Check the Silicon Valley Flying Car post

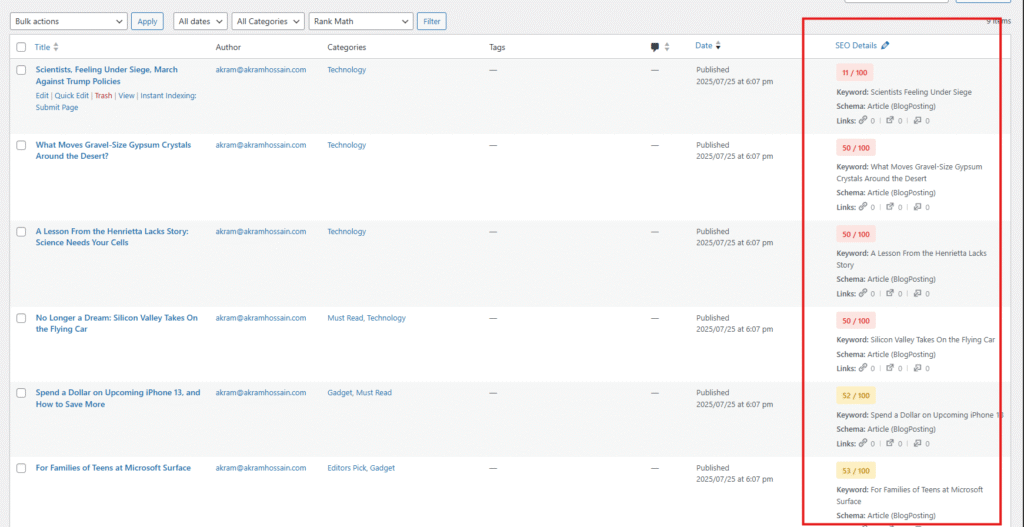(x=22, y=318)
